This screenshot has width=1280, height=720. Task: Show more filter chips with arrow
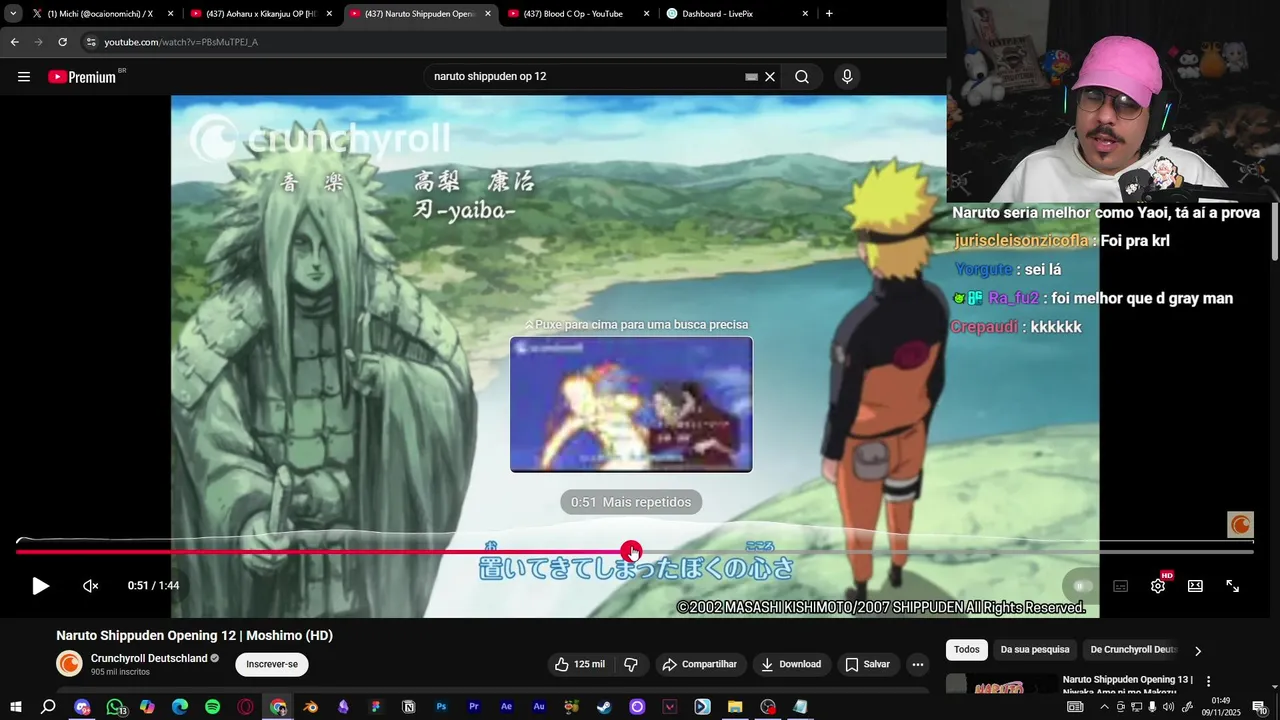pos(1198,651)
